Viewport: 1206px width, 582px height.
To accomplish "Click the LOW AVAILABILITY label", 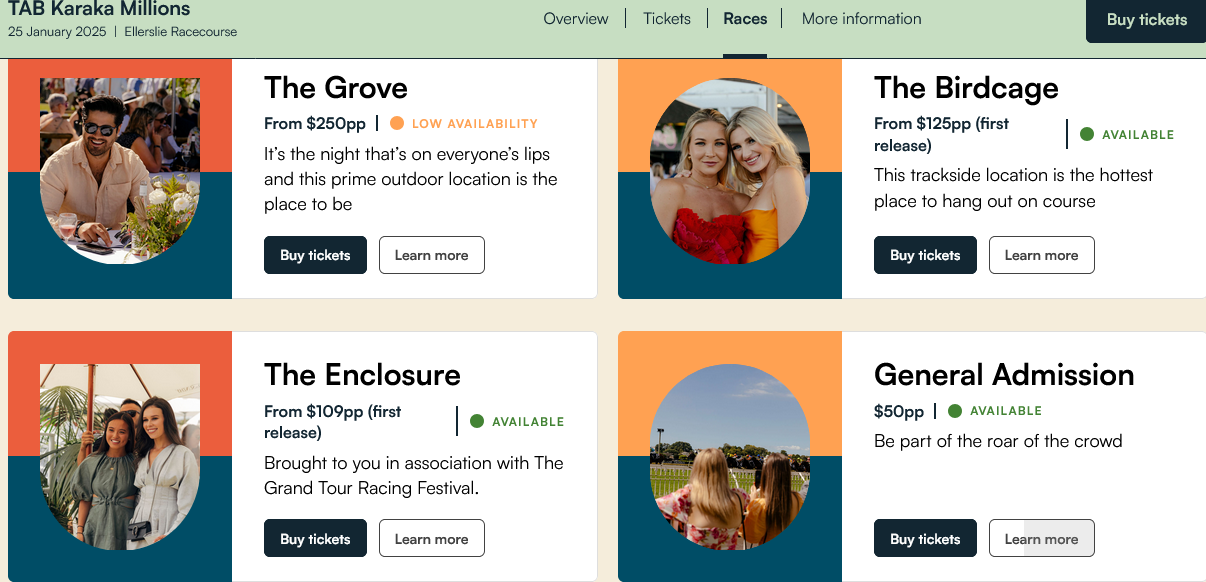I will click(475, 124).
